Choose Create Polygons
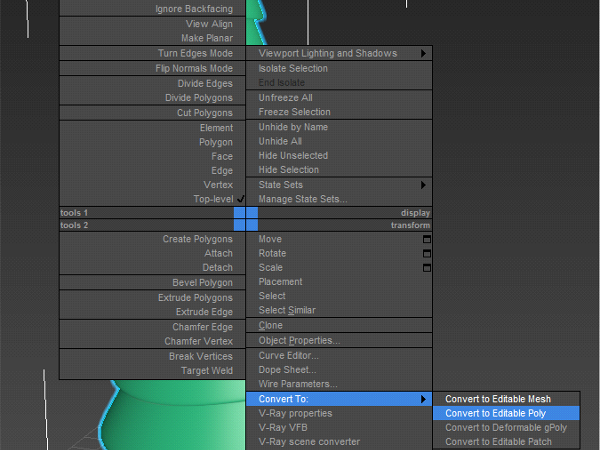This screenshot has width=600, height=450. [152, 239]
